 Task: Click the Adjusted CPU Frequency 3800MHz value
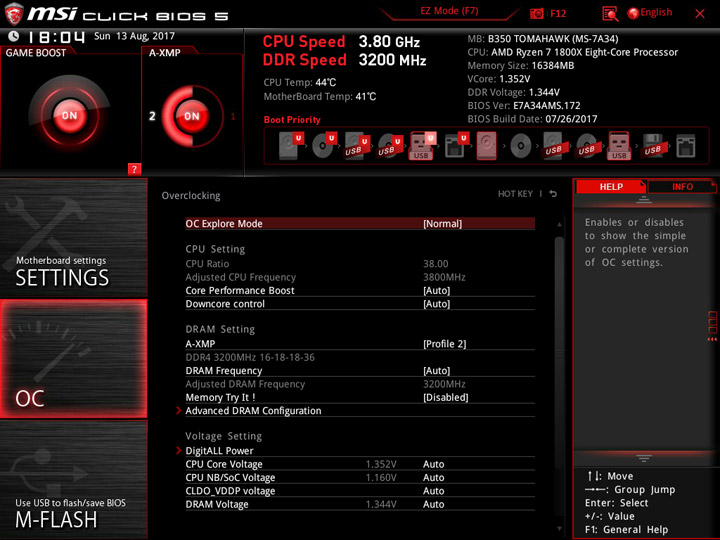pyautogui.click(x=444, y=277)
